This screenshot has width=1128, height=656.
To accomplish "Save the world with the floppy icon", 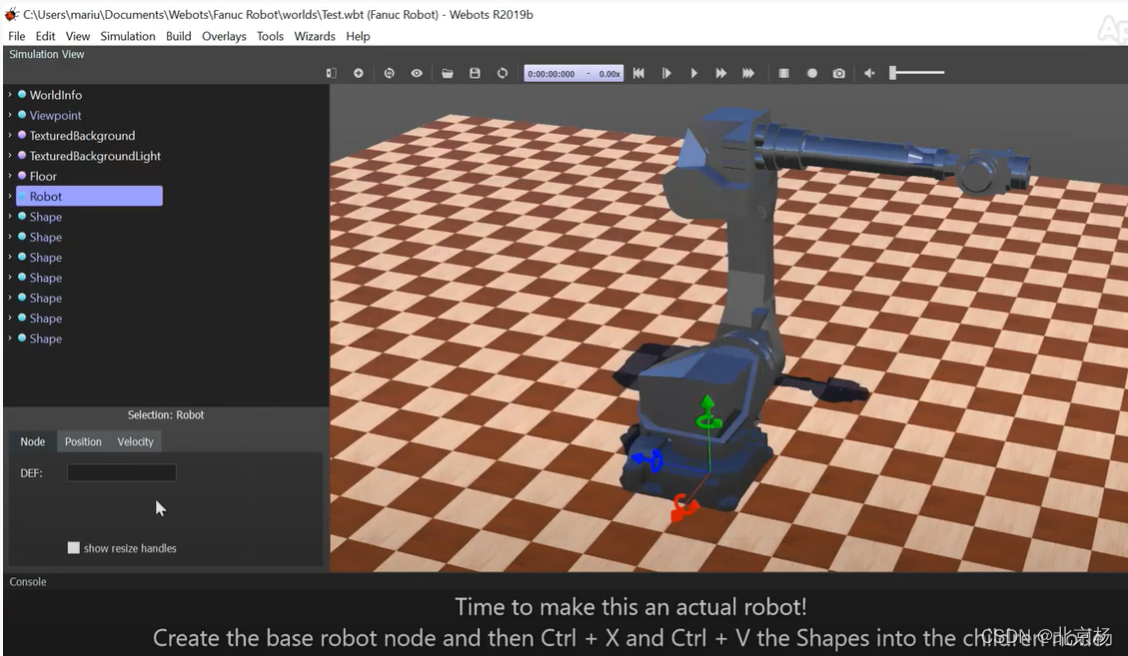I will (x=475, y=73).
